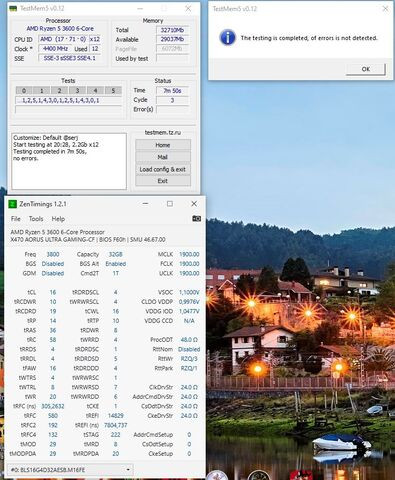Click the tMRDPDA value 20

[x=116, y=454]
